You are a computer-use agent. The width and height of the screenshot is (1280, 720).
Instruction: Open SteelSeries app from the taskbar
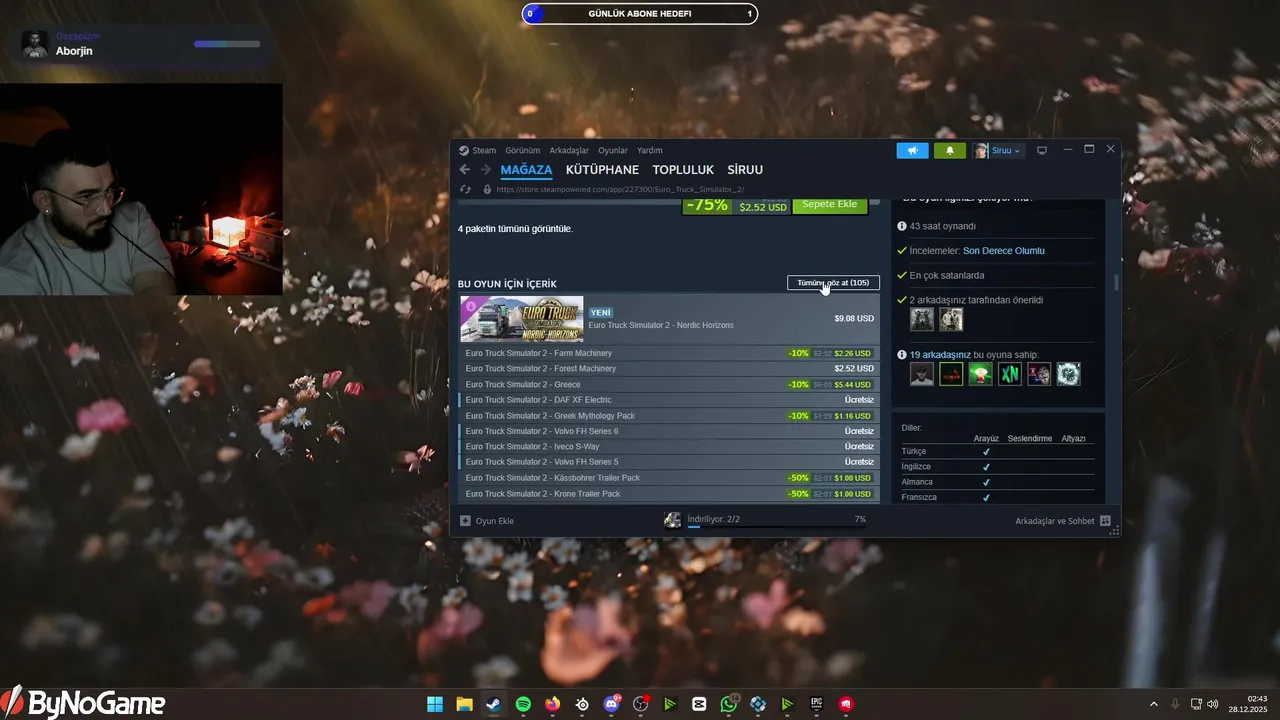tap(582, 704)
